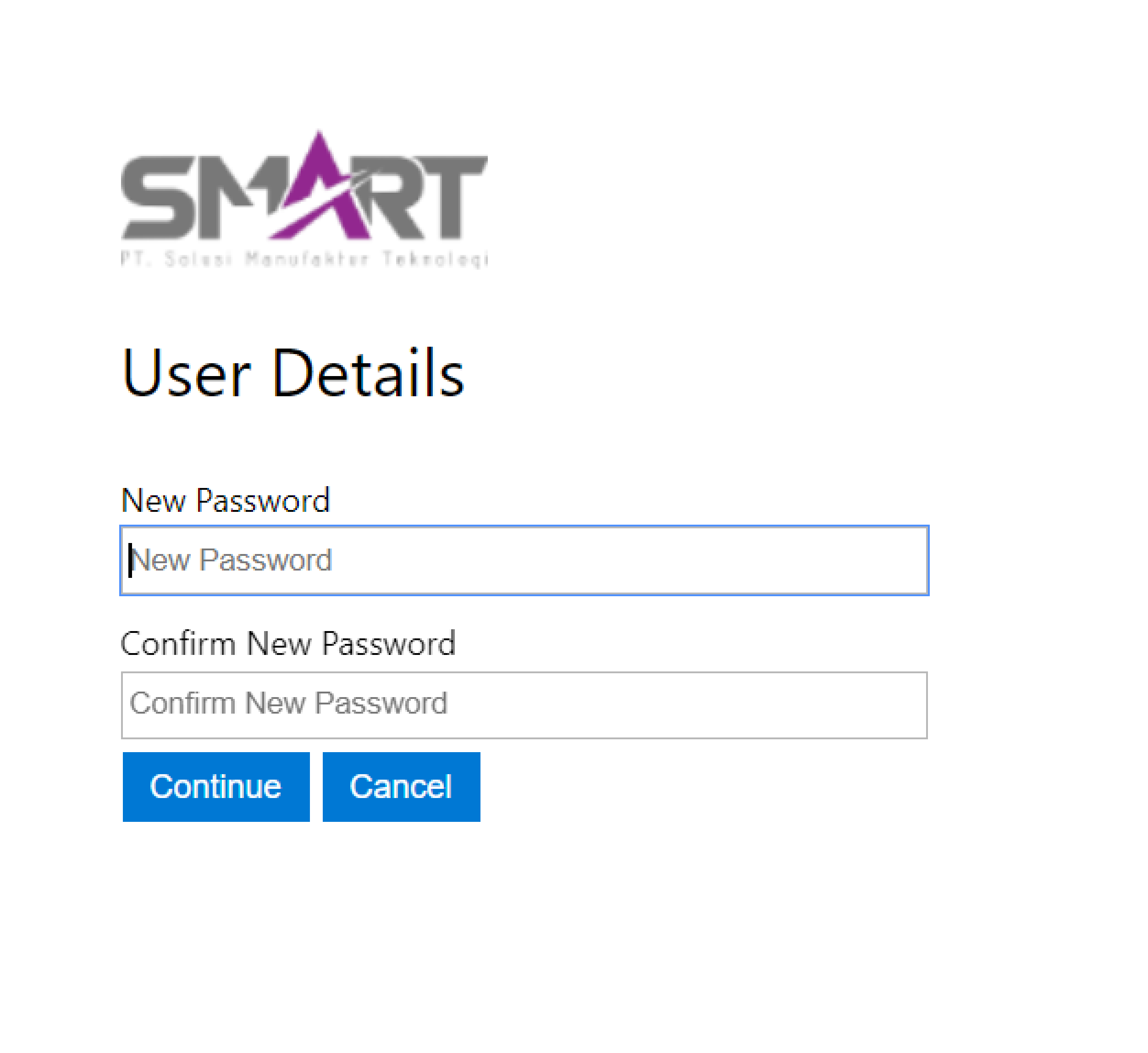Hit the blue Cancel button
The width and height of the screenshot is (1148, 1053).
(x=401, y=787)
